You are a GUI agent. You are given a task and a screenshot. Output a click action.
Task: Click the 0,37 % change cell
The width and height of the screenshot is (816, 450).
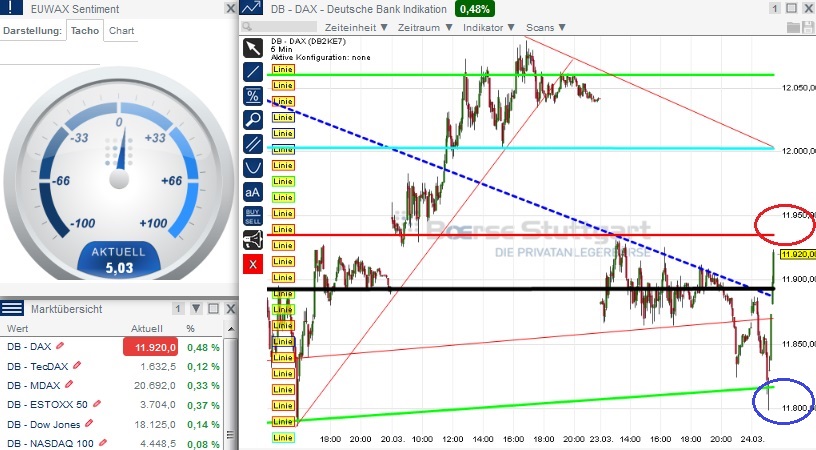click(x=203, y=405)
